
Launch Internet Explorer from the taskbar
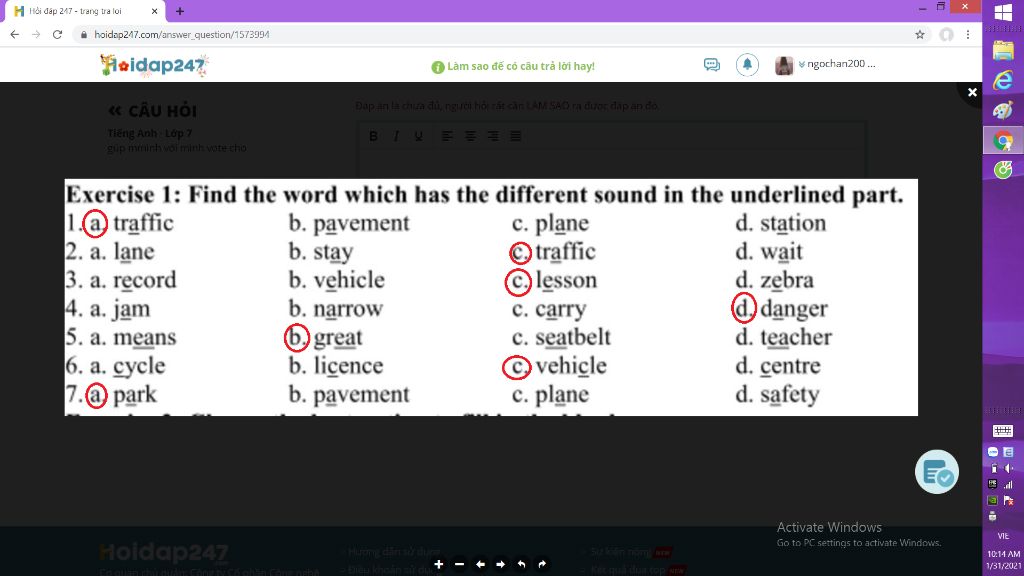[x=1003, y=80]
